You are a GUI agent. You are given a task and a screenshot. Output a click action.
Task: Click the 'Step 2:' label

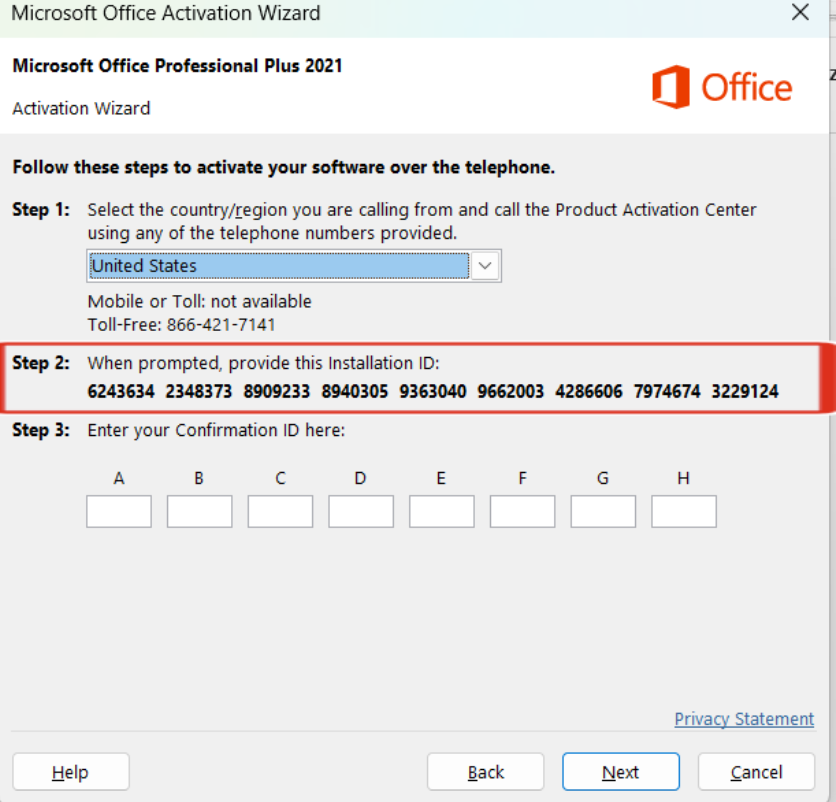[41, 363]
